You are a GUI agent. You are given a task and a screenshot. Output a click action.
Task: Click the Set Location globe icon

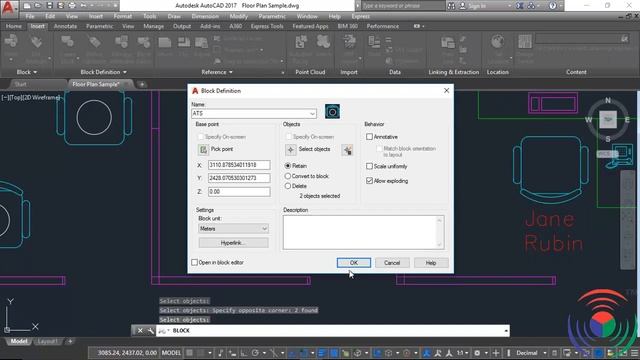497,42
